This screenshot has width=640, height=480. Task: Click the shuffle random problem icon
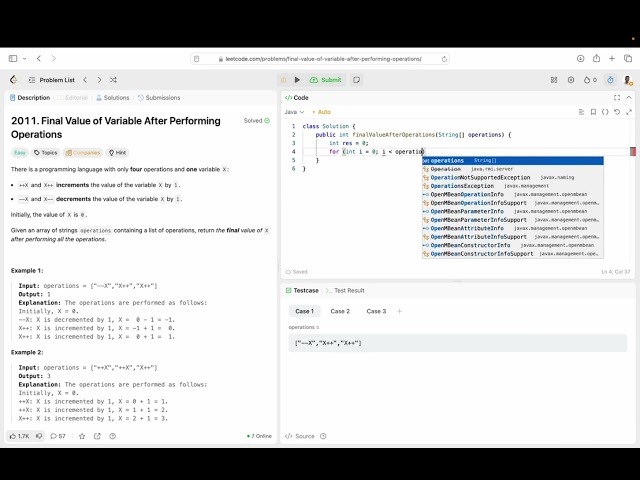pos(113,80)
